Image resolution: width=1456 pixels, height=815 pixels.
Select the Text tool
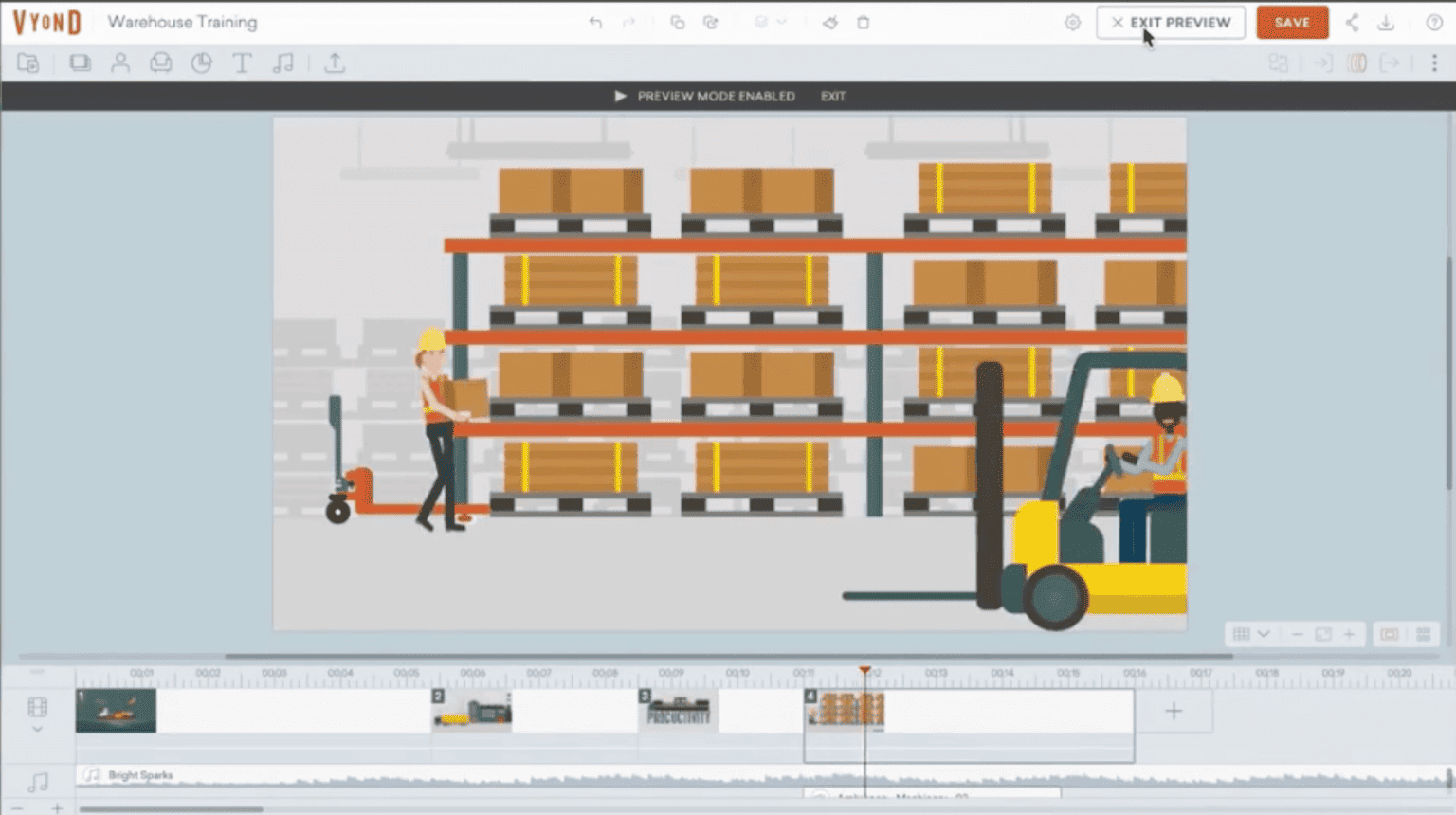pos(242,63)
